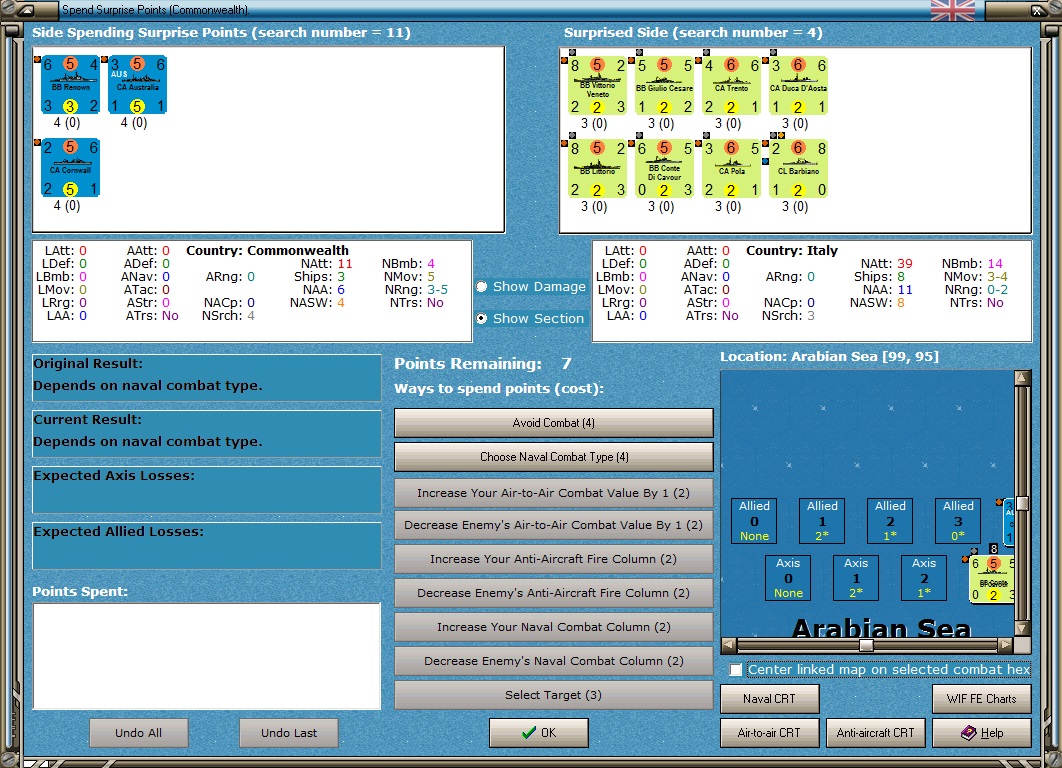Click the Undo Last button
Image resolution: width=1062 pixels, height=768 pixels.
tap(289, 733)
